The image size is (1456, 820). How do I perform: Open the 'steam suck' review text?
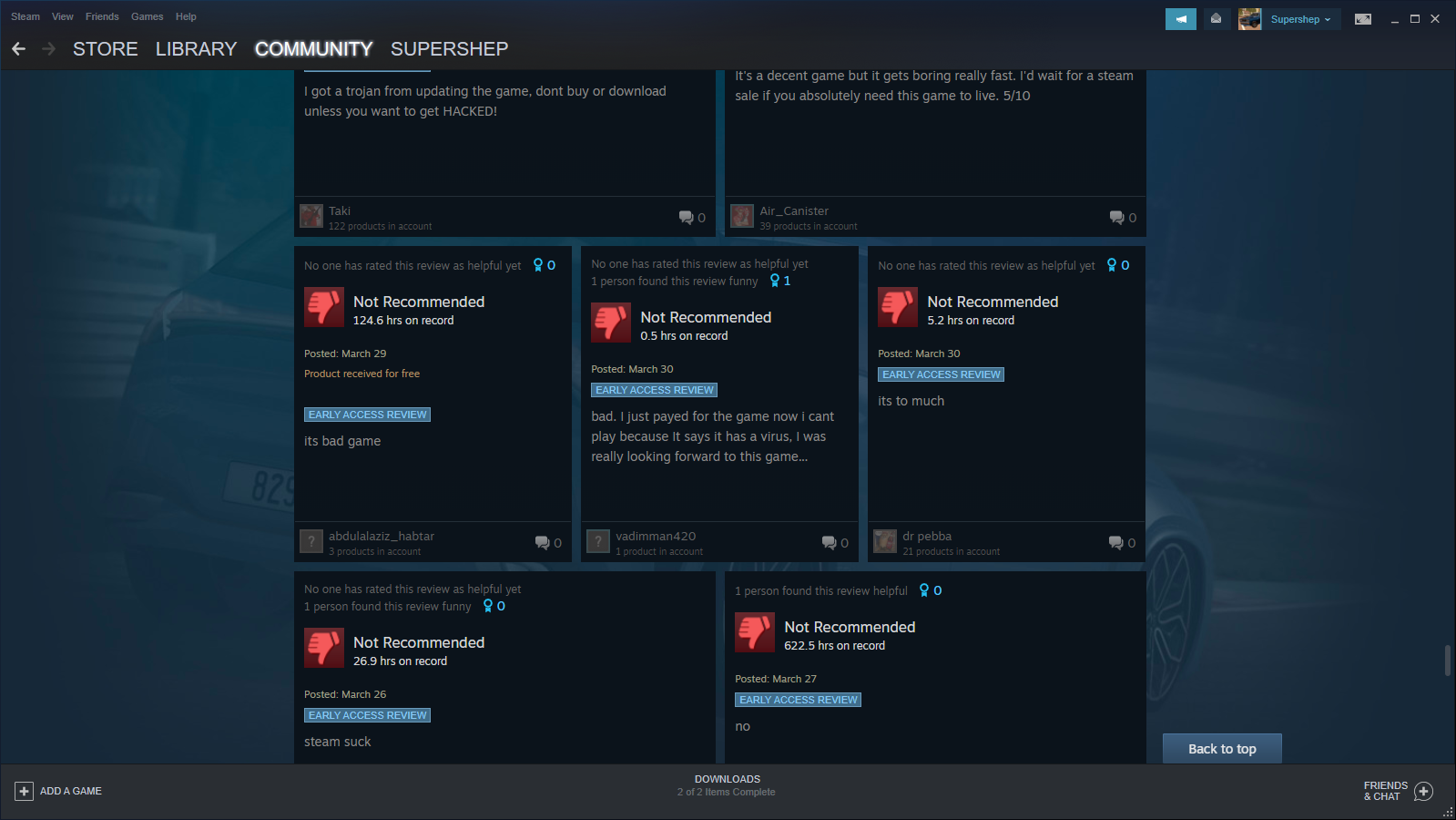pos(338,742)
